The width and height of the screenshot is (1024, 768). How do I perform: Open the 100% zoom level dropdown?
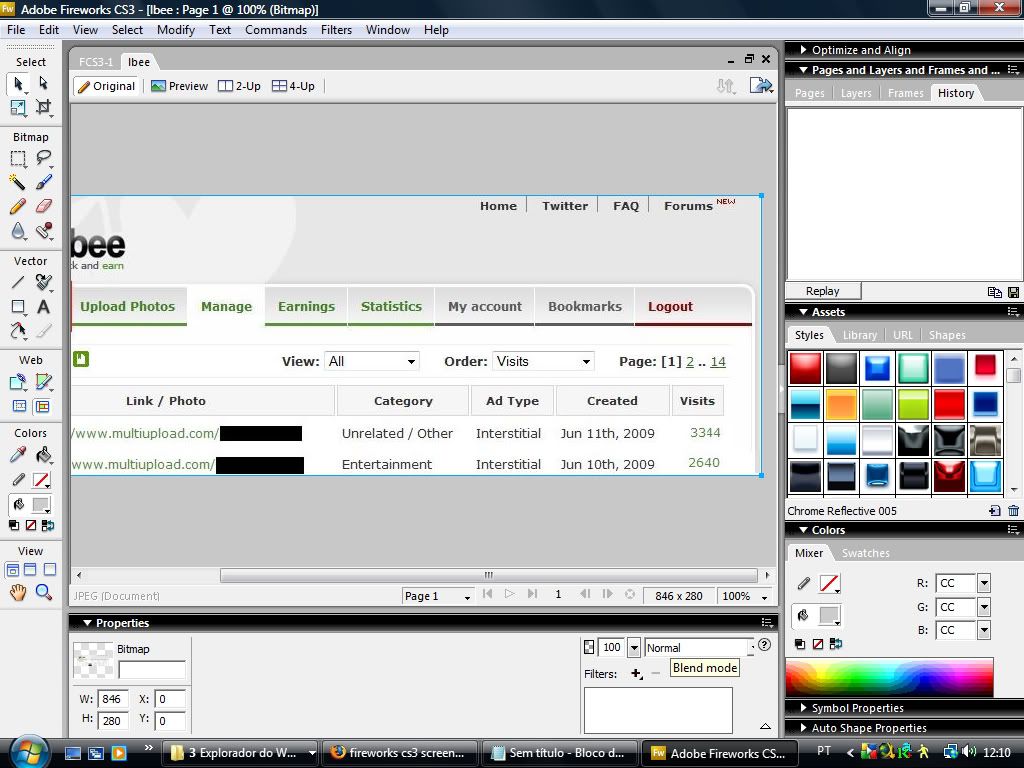744,596
